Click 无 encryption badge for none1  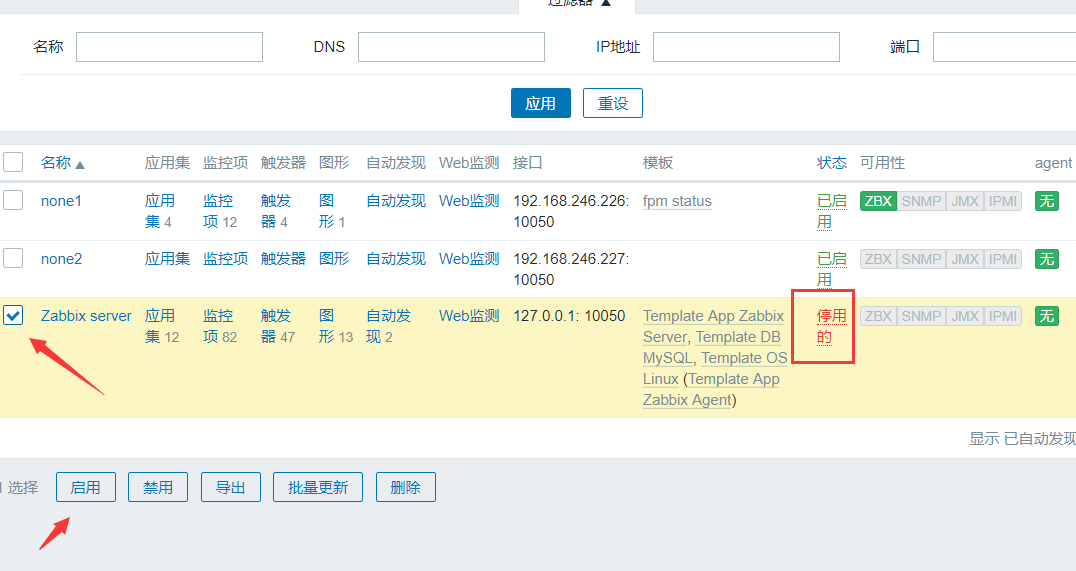(x=1046, y=201)
